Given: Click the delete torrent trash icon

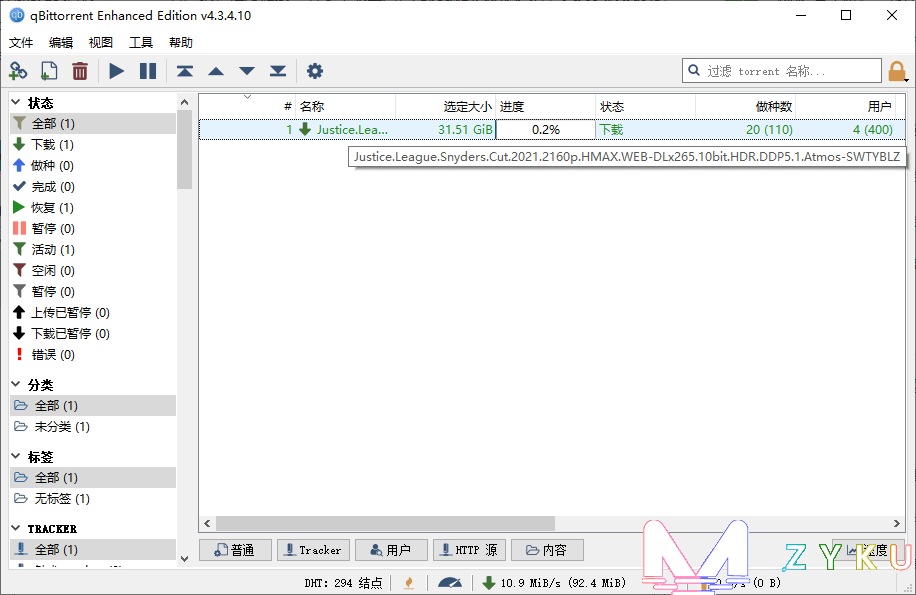Looking at the screenshot, I should click(x=80, y=71).
